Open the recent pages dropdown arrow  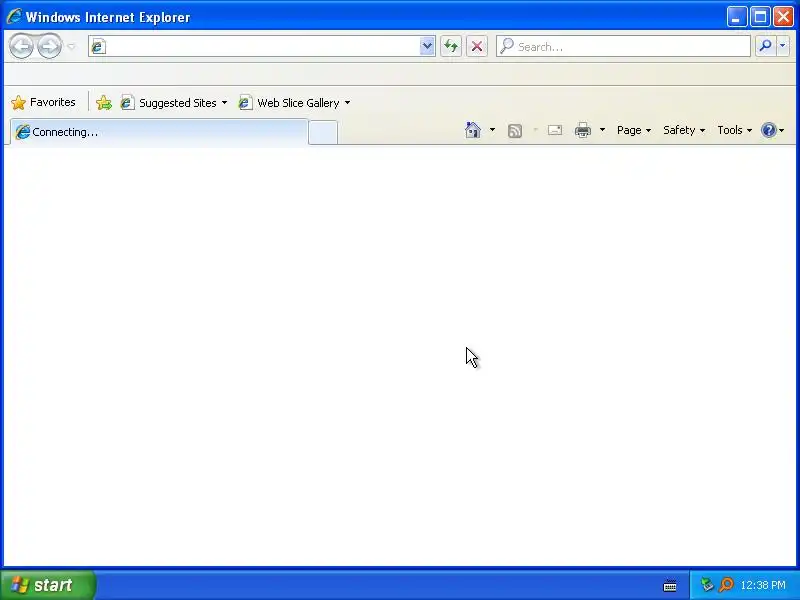pos(71,46)
